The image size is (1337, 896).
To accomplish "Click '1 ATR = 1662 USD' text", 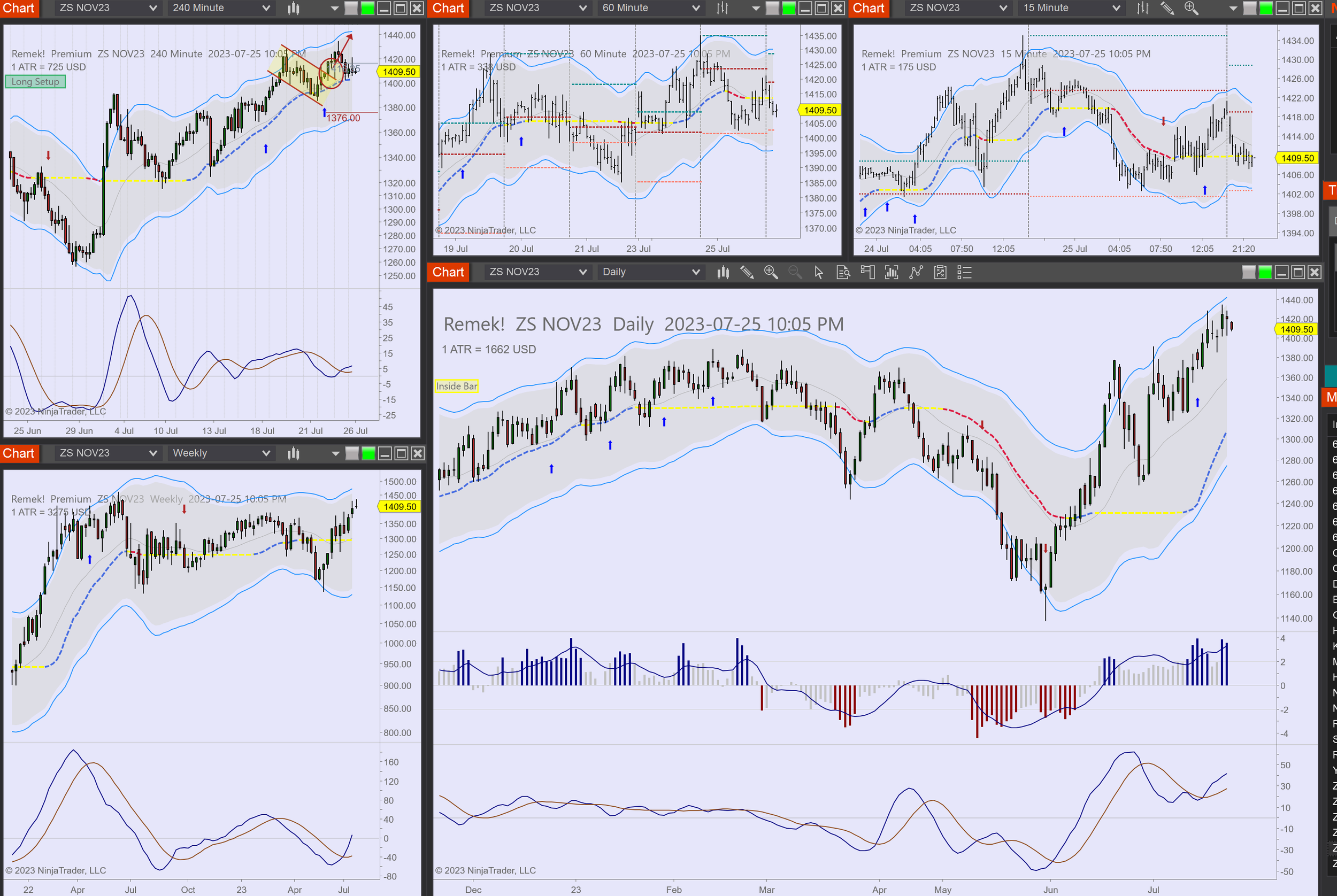I will click(x=489, y=349).
